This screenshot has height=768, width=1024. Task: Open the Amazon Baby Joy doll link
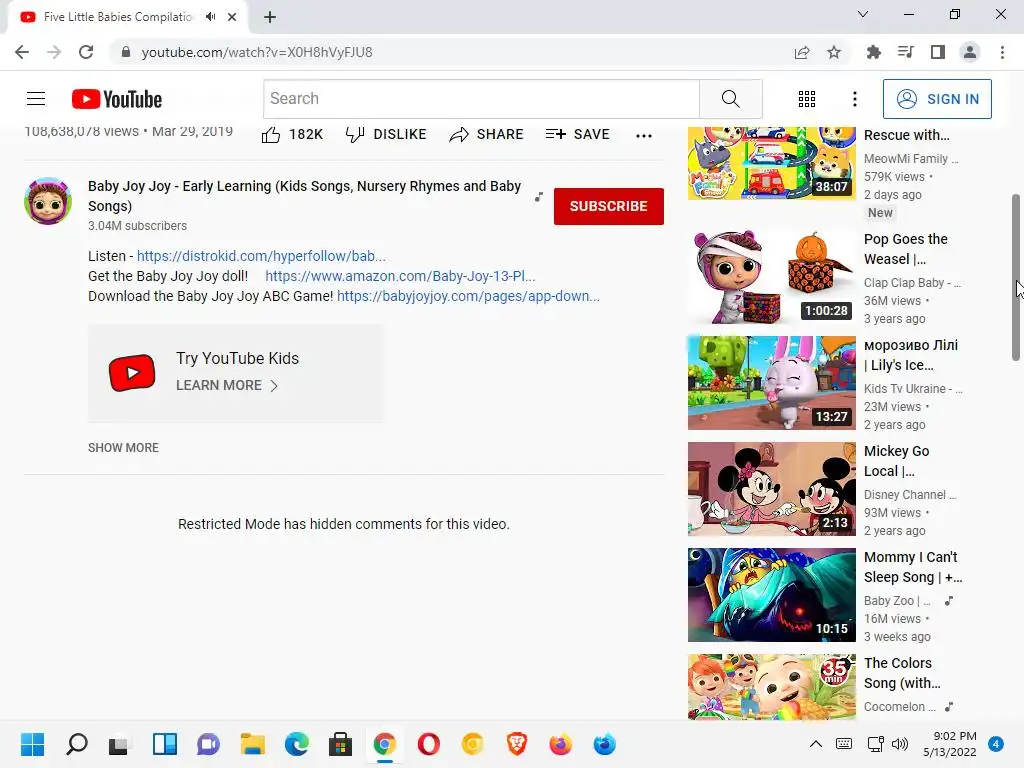[x=400, y=276]
